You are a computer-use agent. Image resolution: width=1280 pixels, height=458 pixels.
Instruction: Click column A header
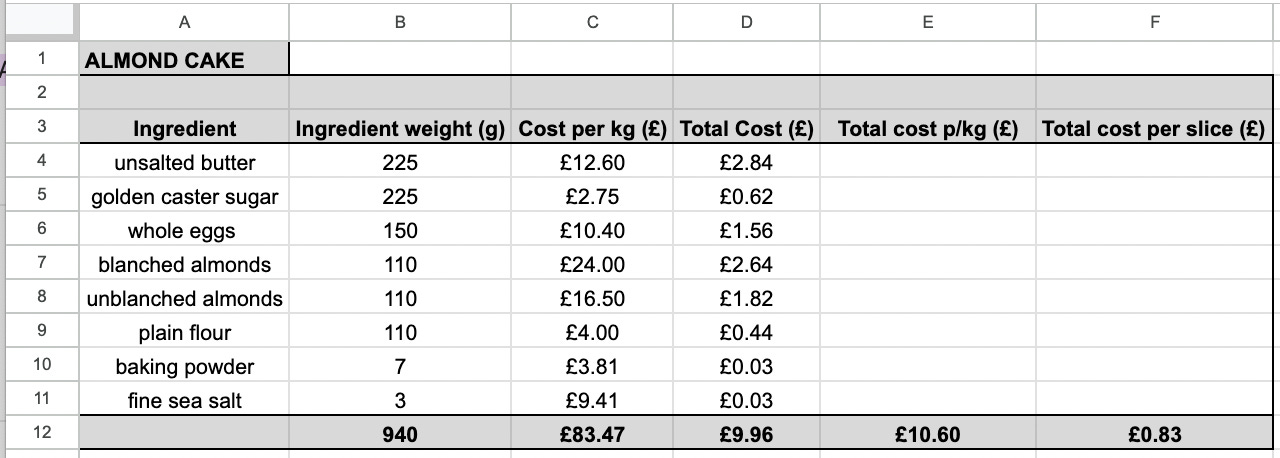[184, 21]
